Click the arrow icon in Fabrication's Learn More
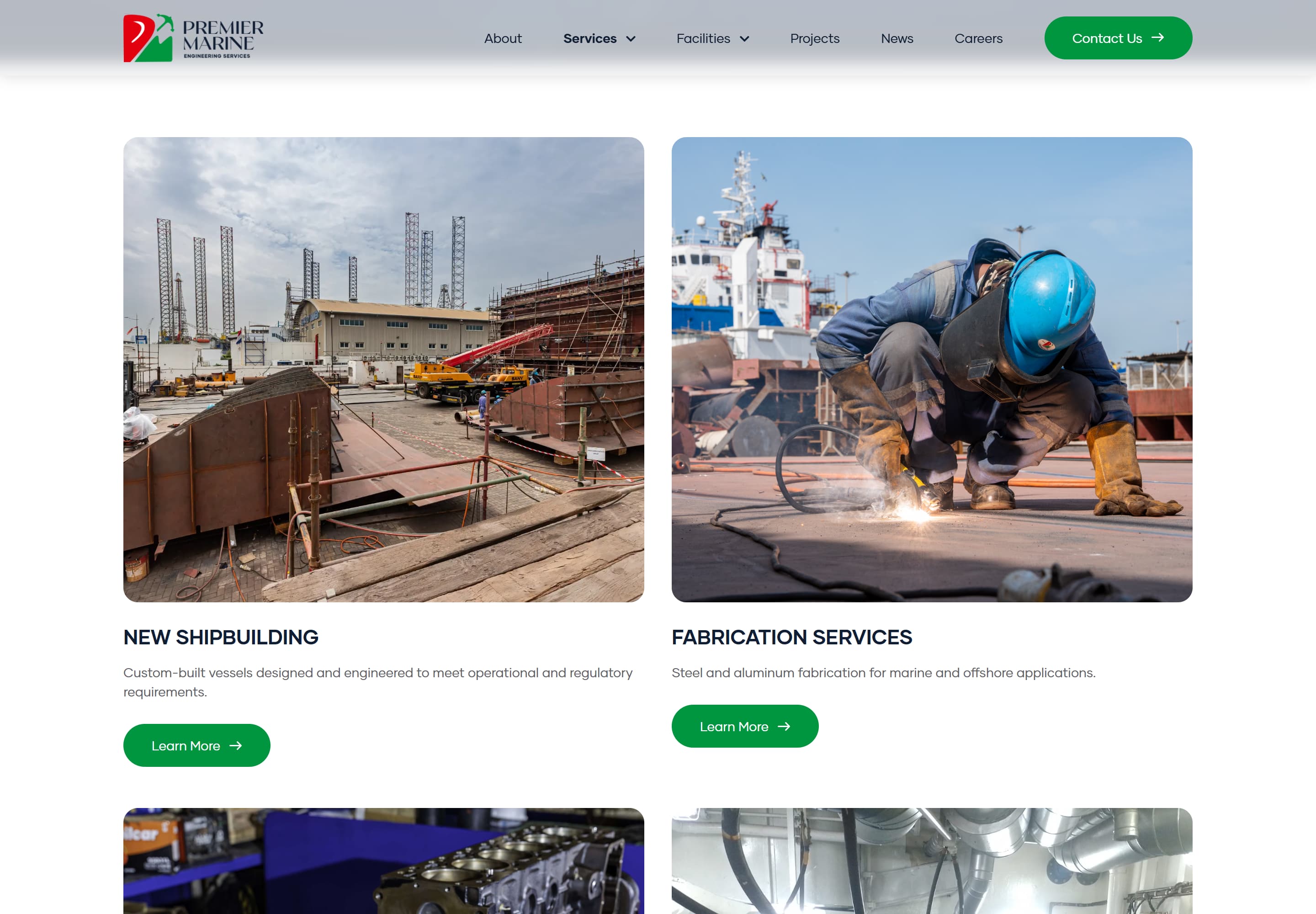Screen dimensions: 1316x914 (x=784, y=727)
